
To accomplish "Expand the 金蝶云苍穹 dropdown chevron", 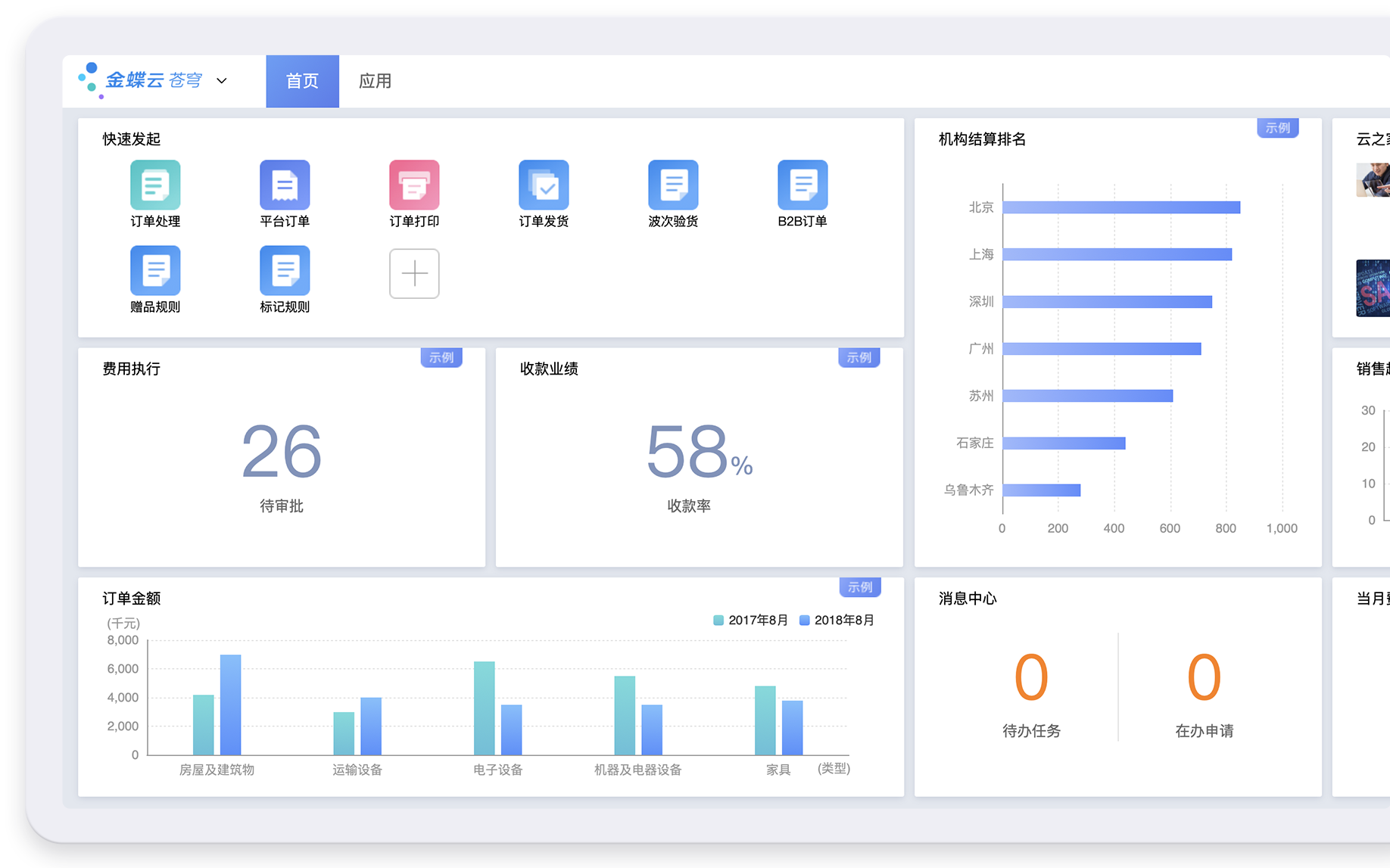I will point(222,81).
